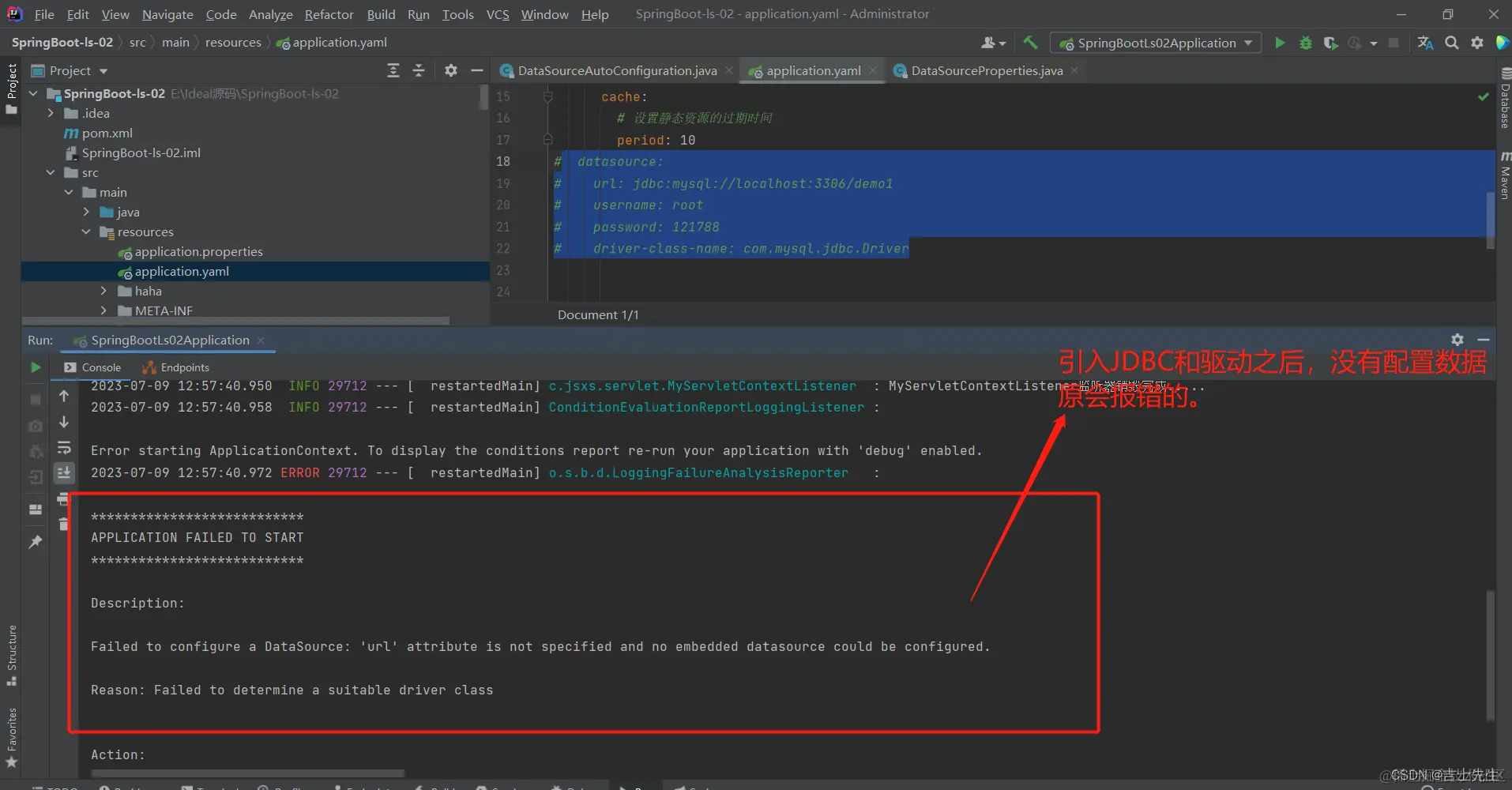This screenshot has width=1512, height=790.
Task: Run with coverage shield icon
Action: (1330, 43)
